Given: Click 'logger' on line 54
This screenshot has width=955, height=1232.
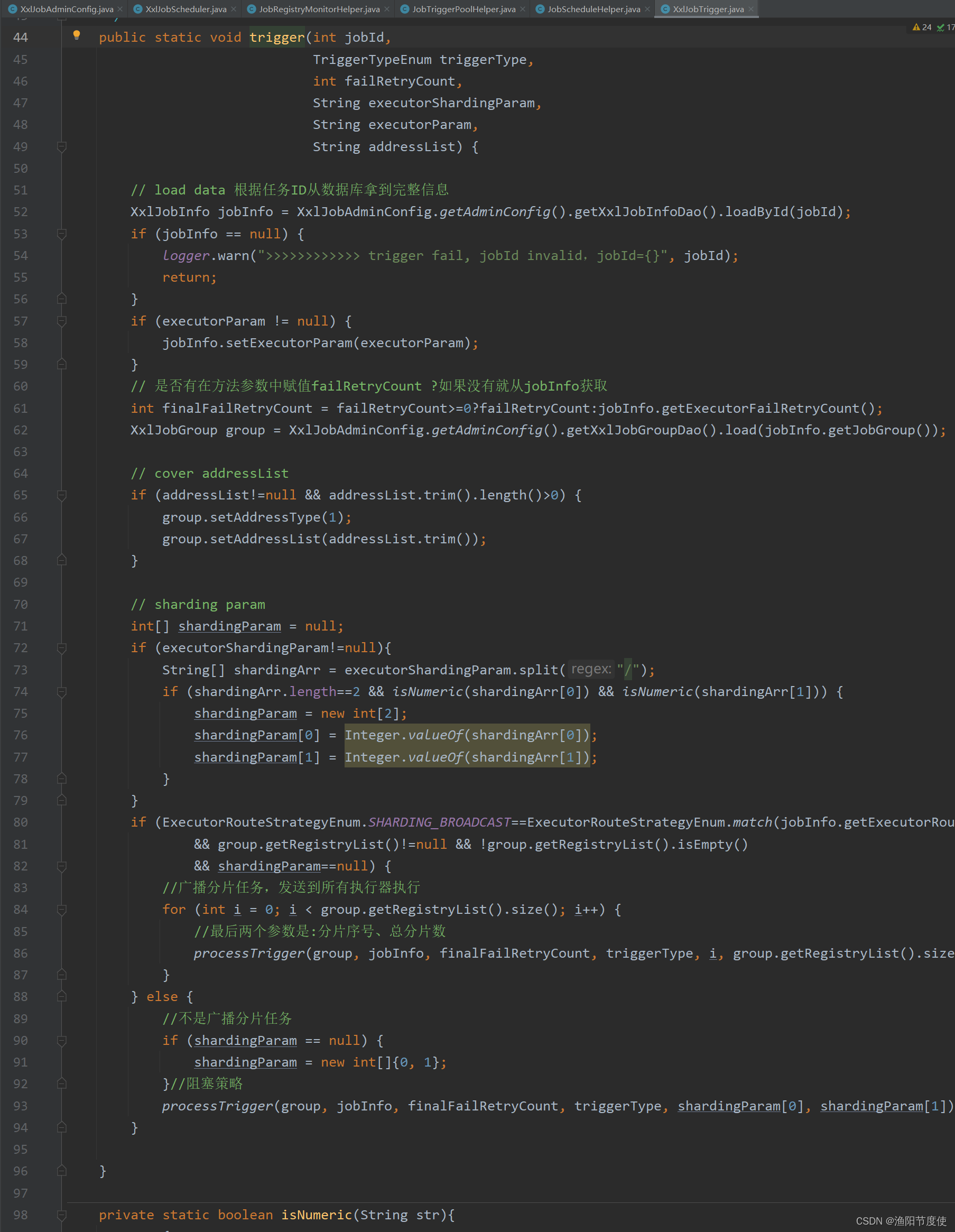Looking at the screenshot, I should pos(186,256).
